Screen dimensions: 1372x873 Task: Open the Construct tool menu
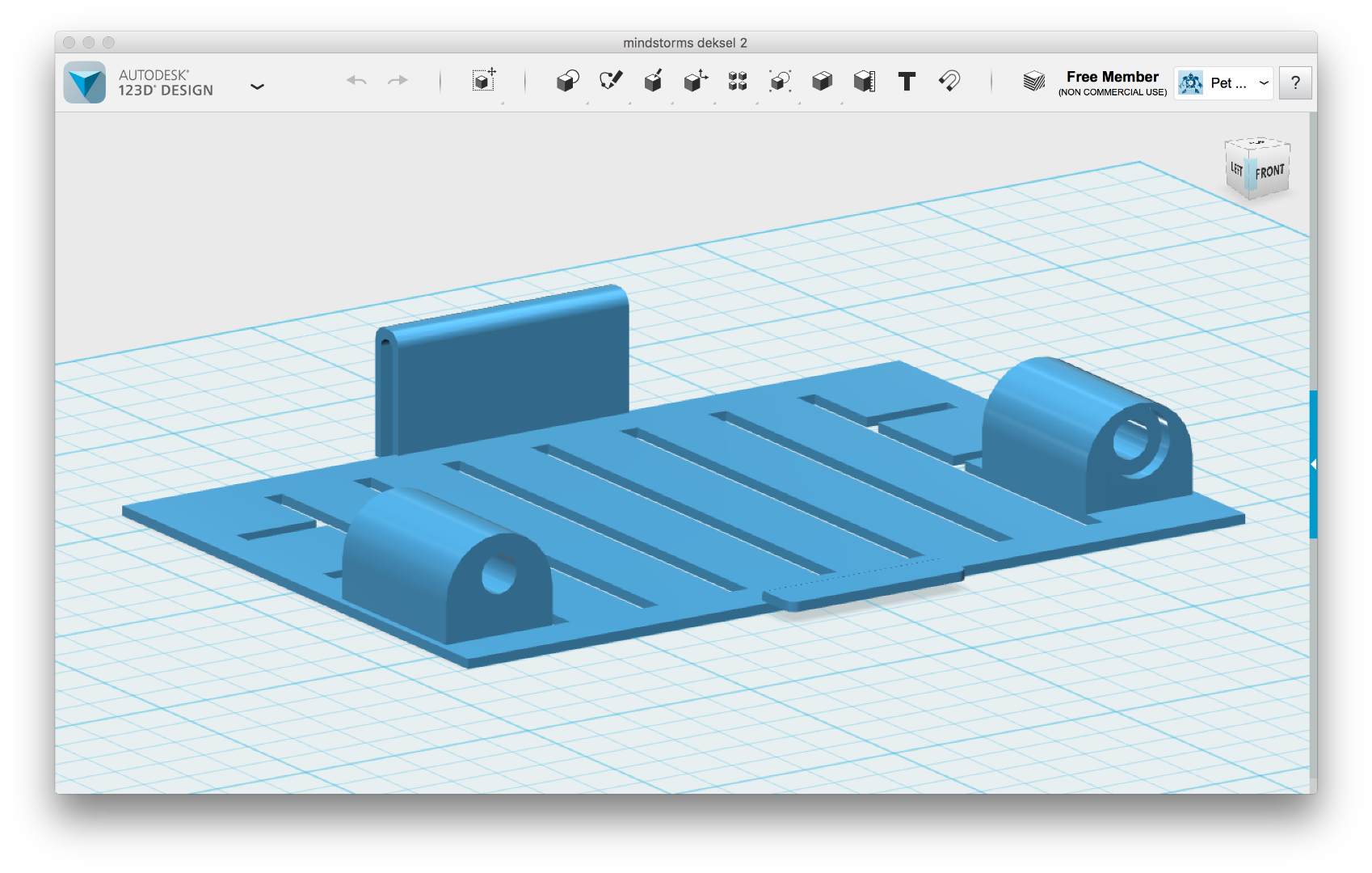click(653, 81)
